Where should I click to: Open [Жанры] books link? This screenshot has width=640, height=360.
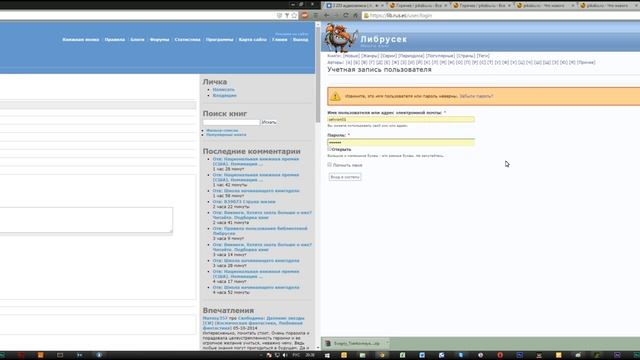[370, 56]
